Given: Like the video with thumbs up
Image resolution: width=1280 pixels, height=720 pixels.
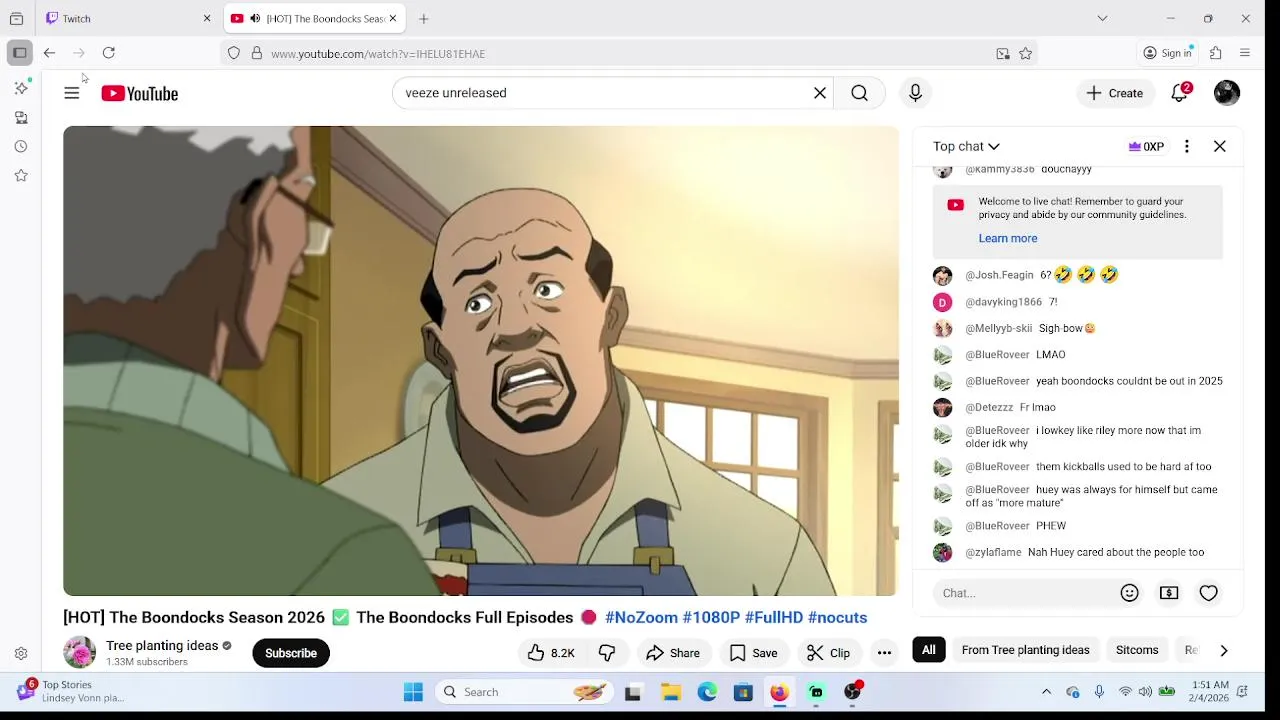Looking at the screenshot, I should click(x=552, y=653).
